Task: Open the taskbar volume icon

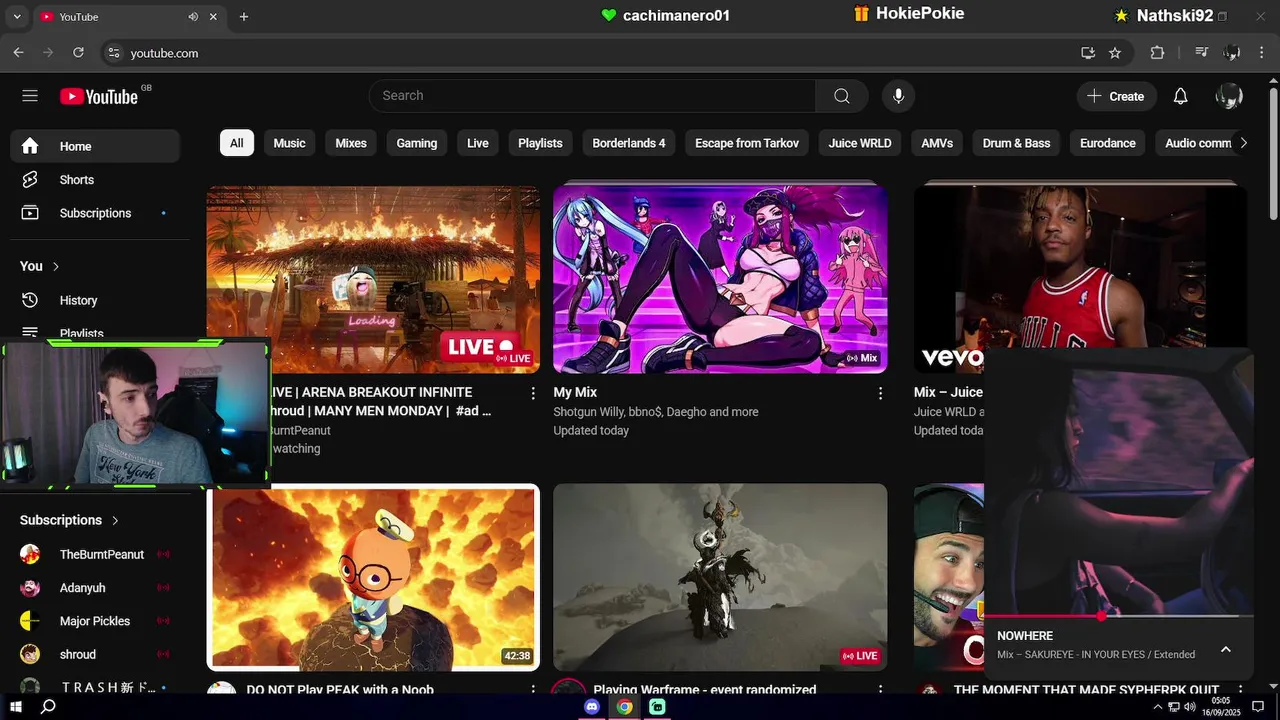Action: 1189,707
